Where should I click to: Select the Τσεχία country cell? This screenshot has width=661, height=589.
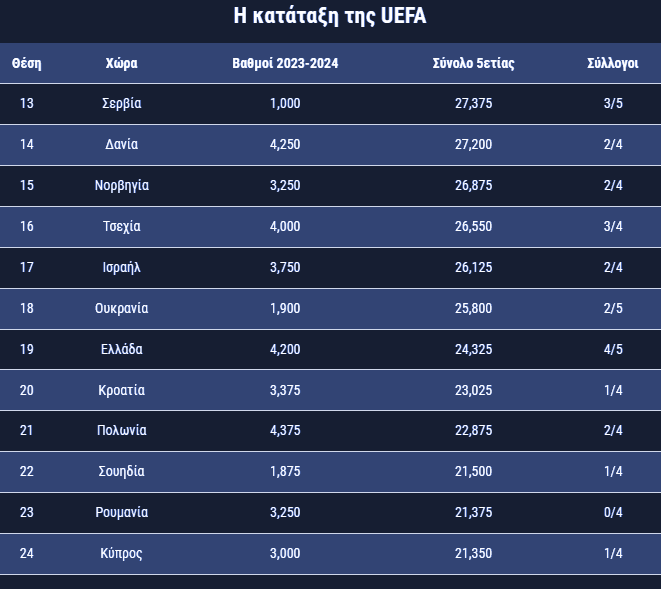(x=121, y=226)
